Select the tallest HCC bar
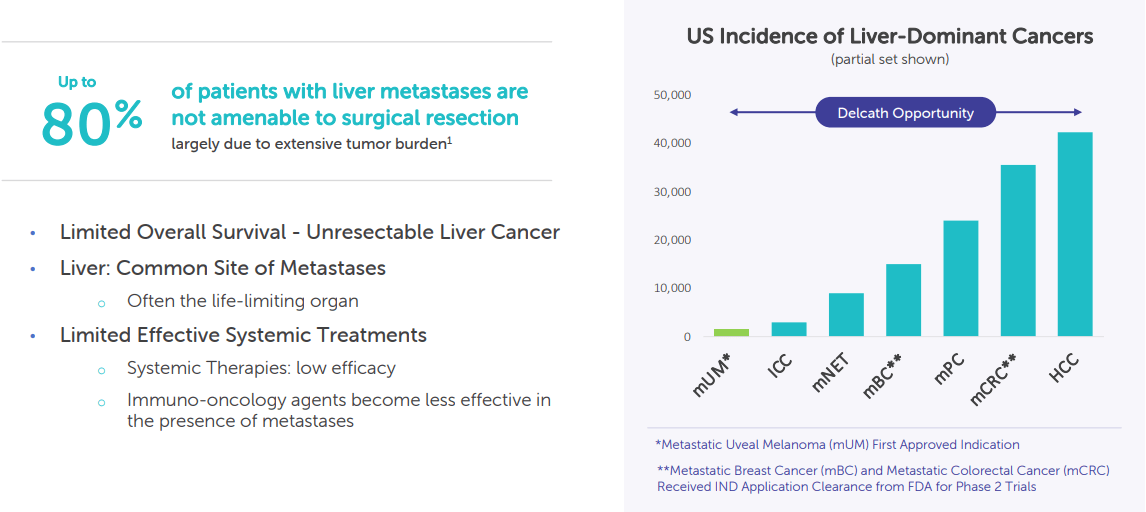 coord(1075,234)
